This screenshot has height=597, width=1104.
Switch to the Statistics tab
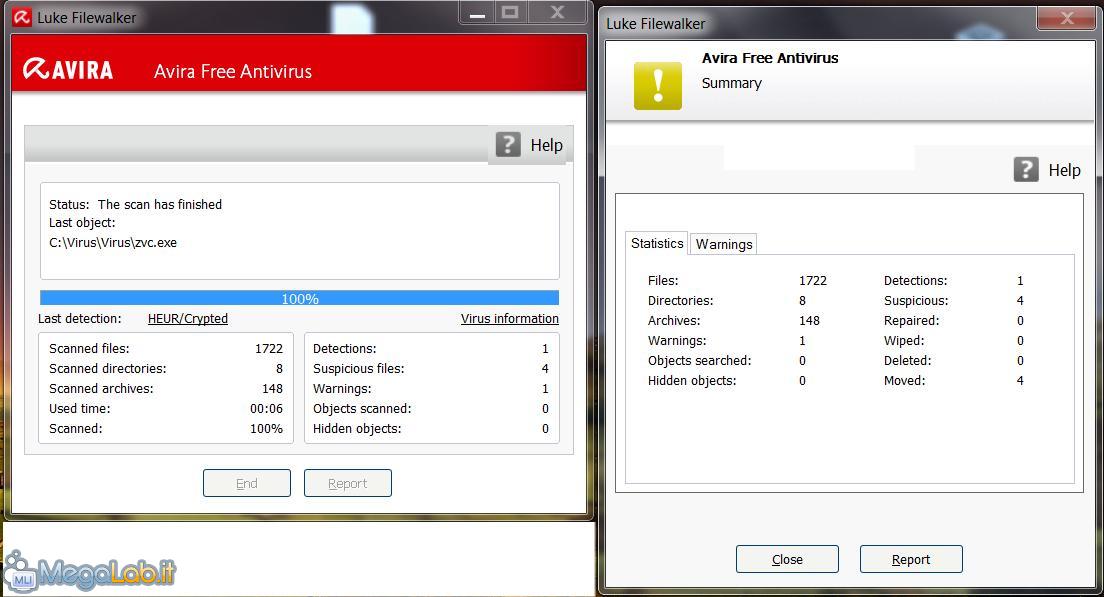657,243
